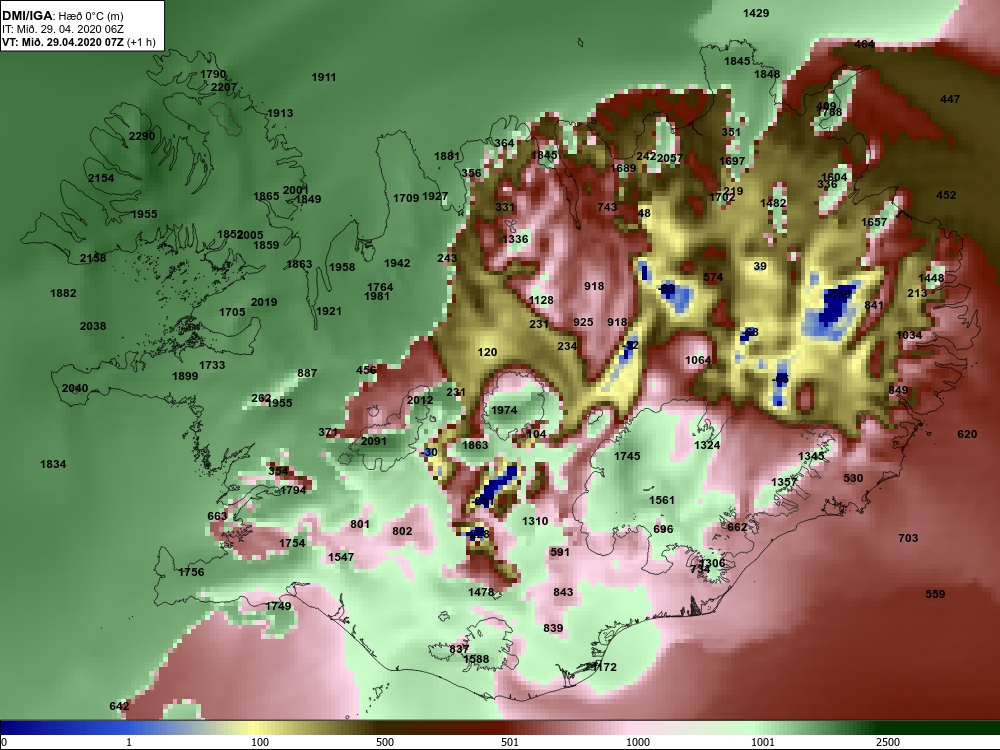1000x750 pixels.
Task: Click the map value 1733
Action: pyautogui.click(x=212, y=365)
